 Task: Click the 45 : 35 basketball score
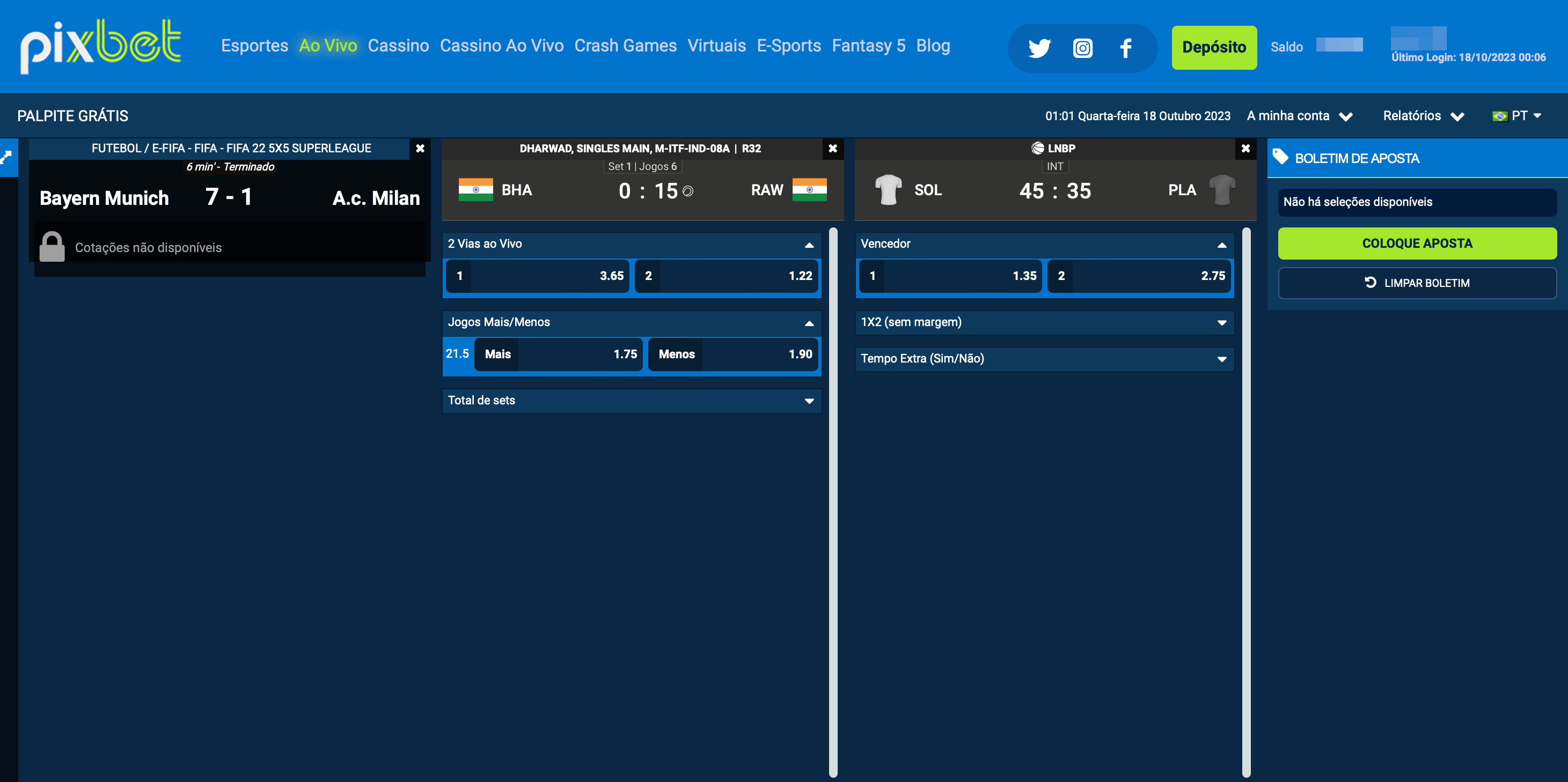(1055, 191)
